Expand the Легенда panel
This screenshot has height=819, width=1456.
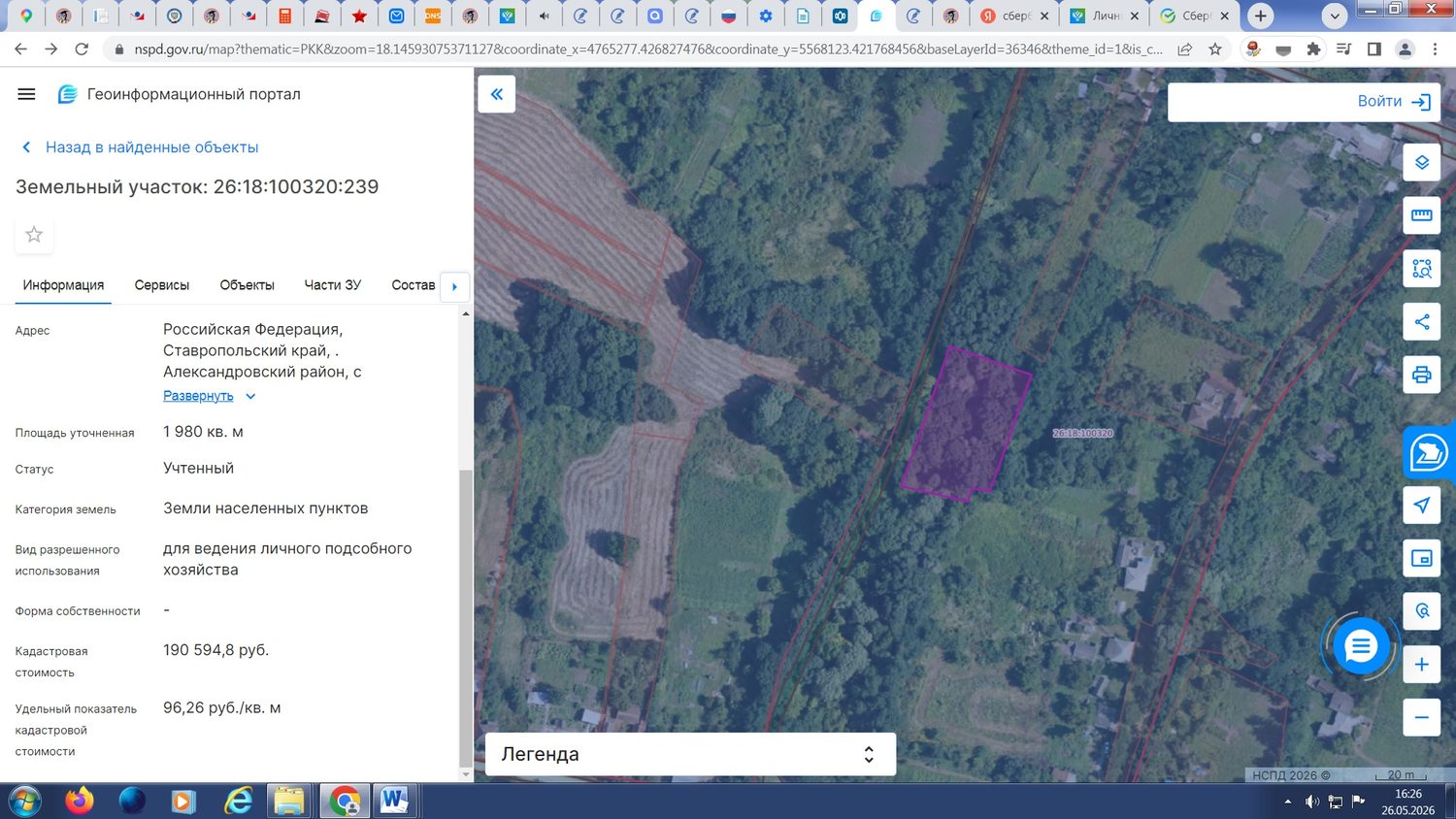click(690, 754)
